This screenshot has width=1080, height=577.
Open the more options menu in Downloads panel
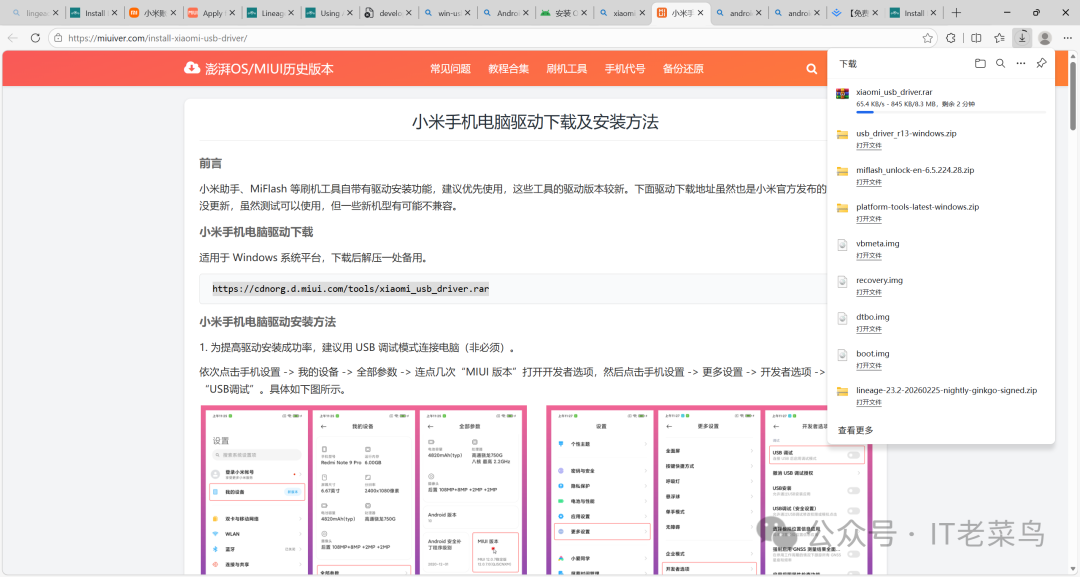coord(1020,63)
